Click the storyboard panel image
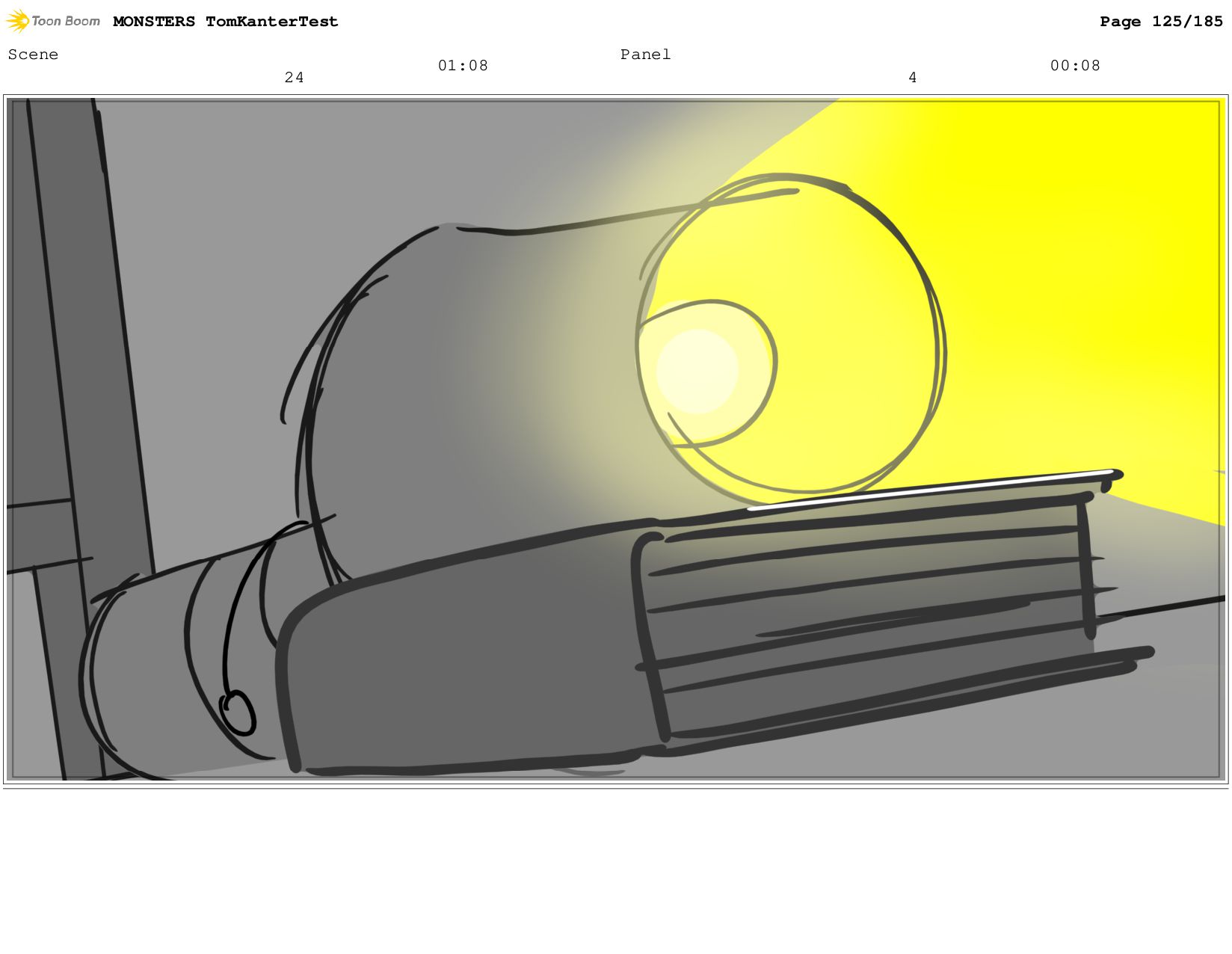1232x954 pixels. coord(616,440)
